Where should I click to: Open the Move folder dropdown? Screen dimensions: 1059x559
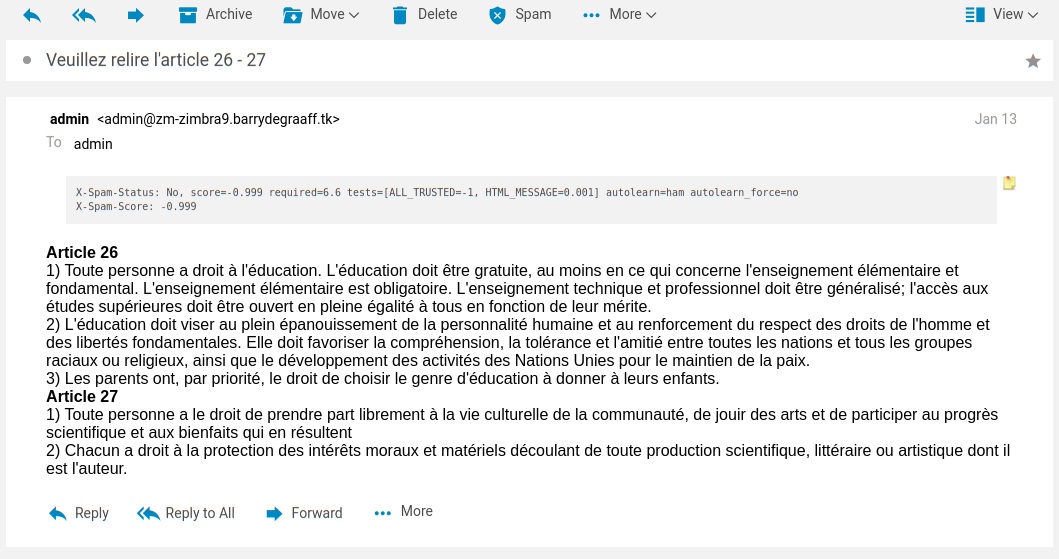[321, 15]
